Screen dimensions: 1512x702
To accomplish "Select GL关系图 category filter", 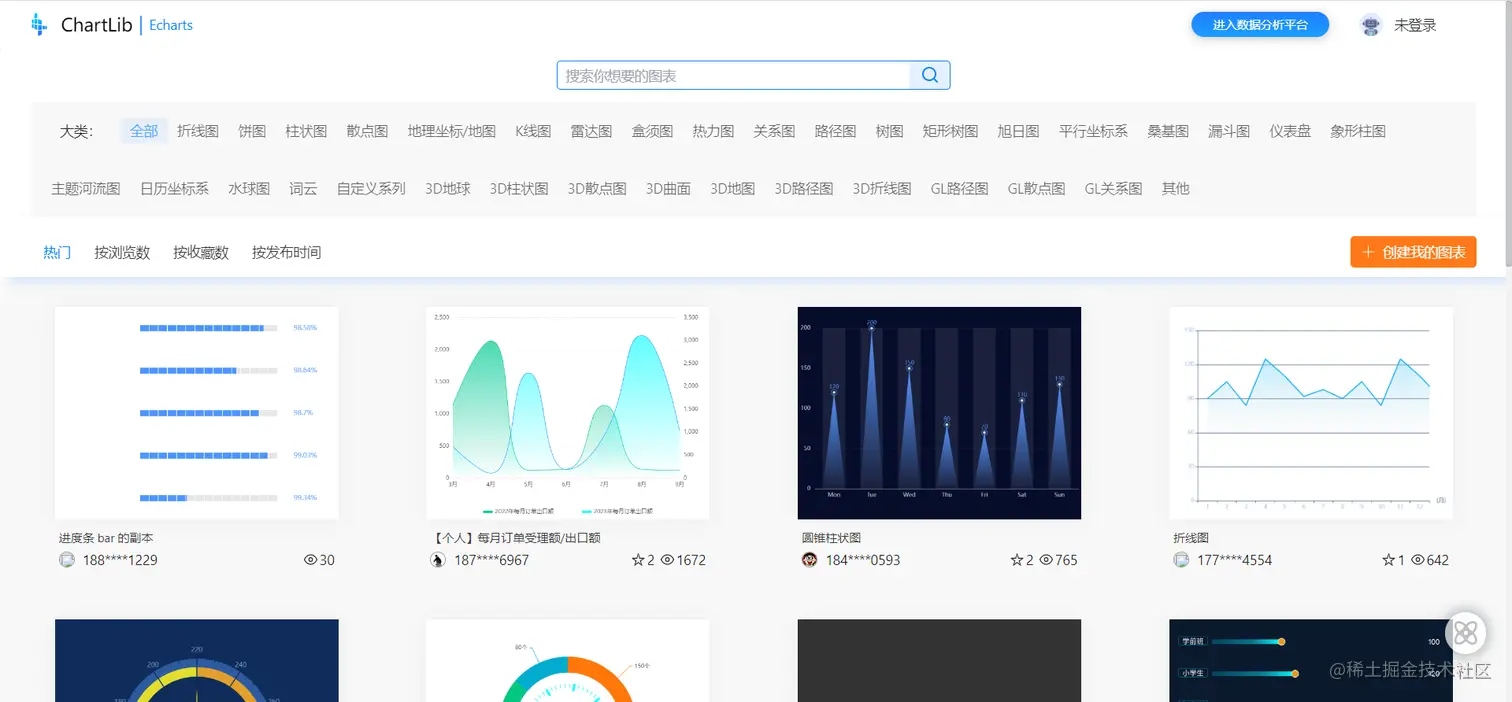I will tap(1113, 188).
